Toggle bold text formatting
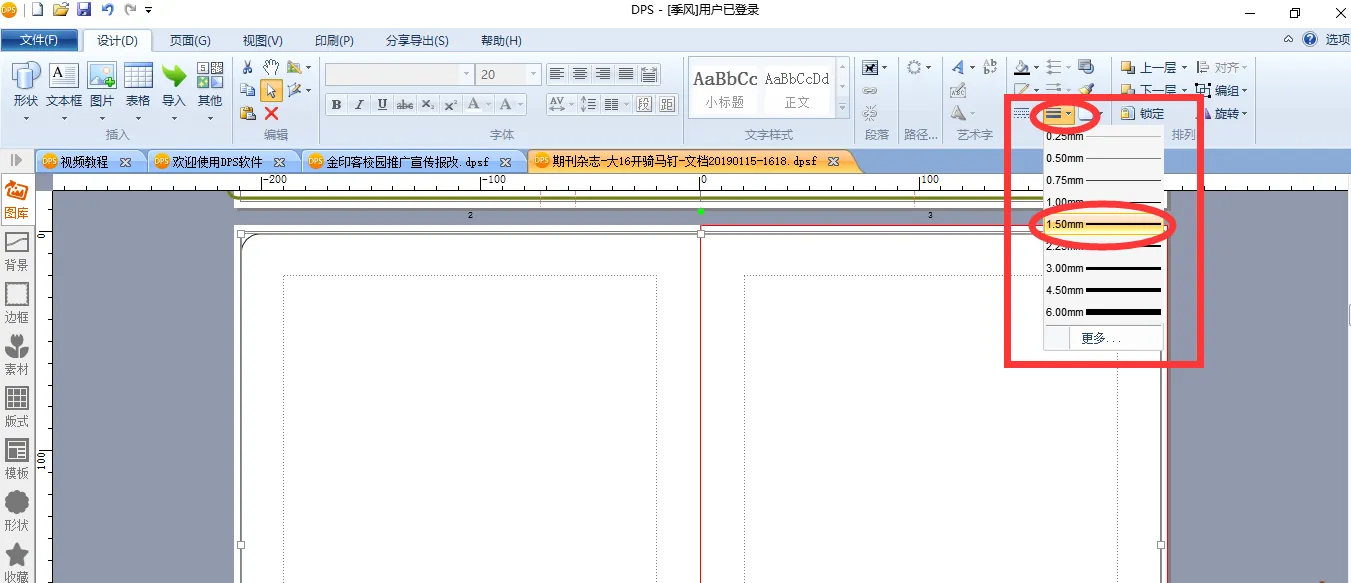 click(336, 105)
